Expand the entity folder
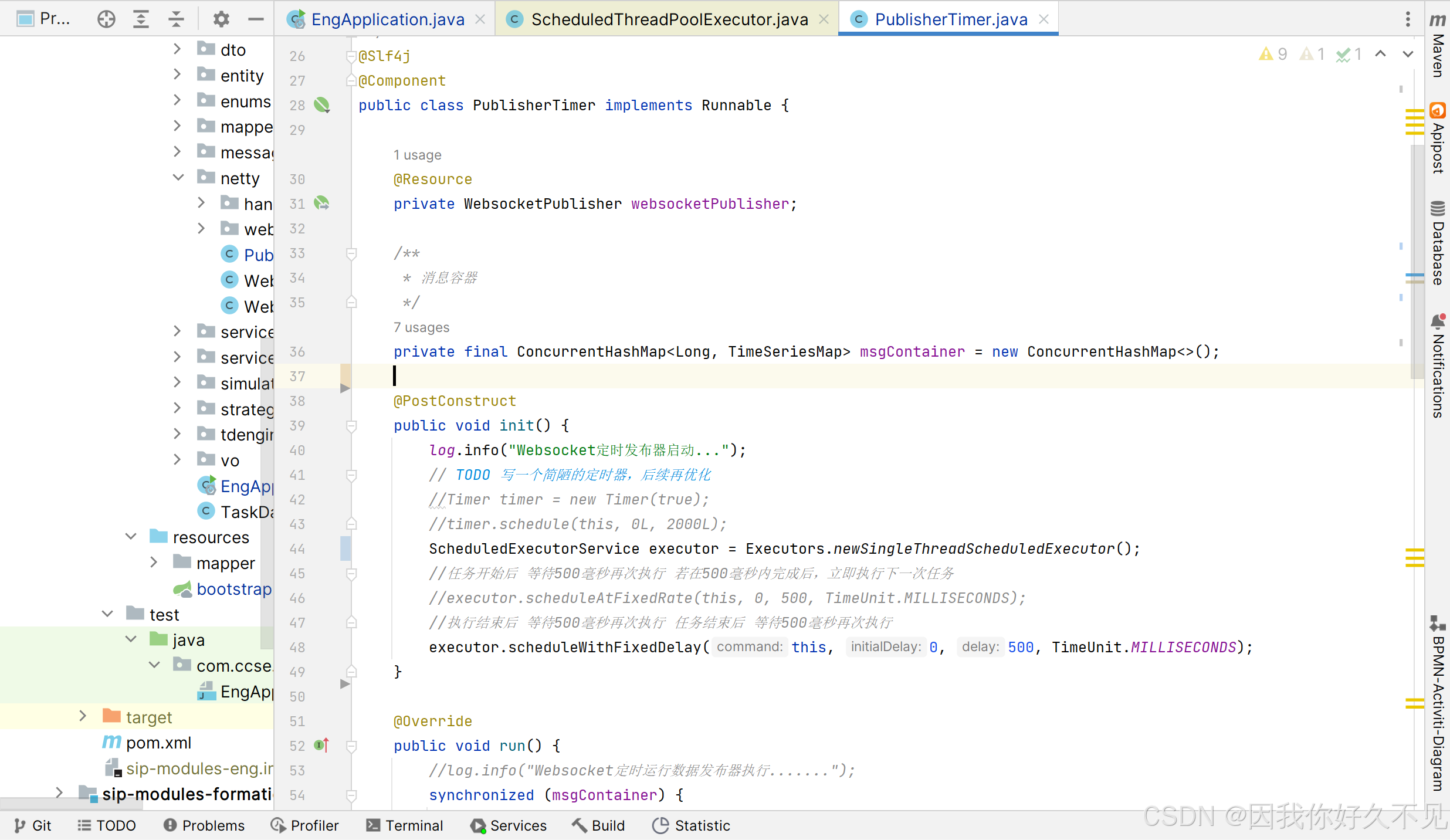The height and width of the screenshot is (840, 1450). tap(177, 75)
